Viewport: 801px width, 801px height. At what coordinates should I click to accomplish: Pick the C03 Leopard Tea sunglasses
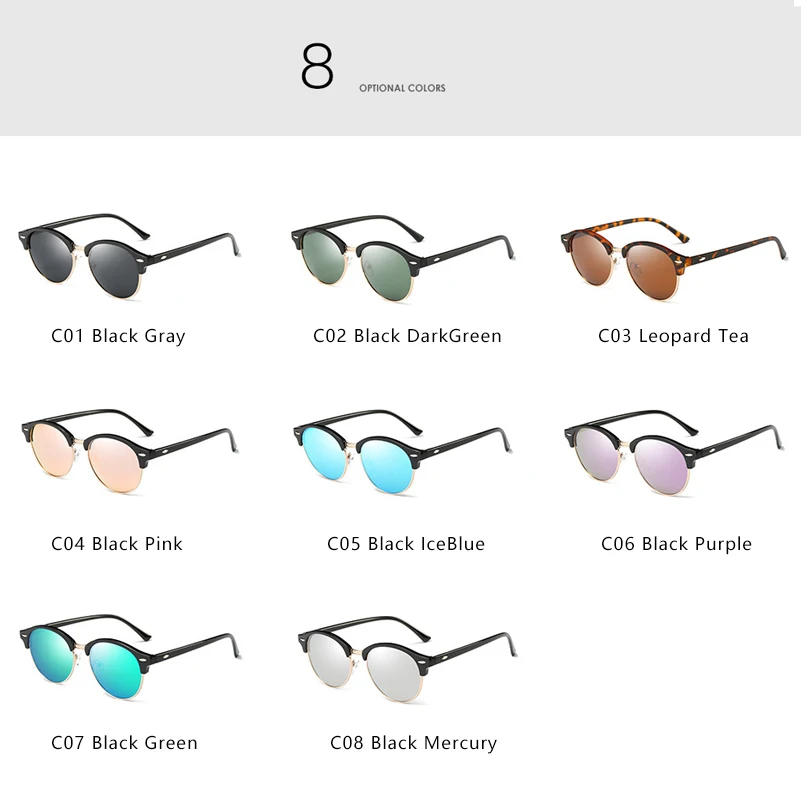tap(674, 259)
